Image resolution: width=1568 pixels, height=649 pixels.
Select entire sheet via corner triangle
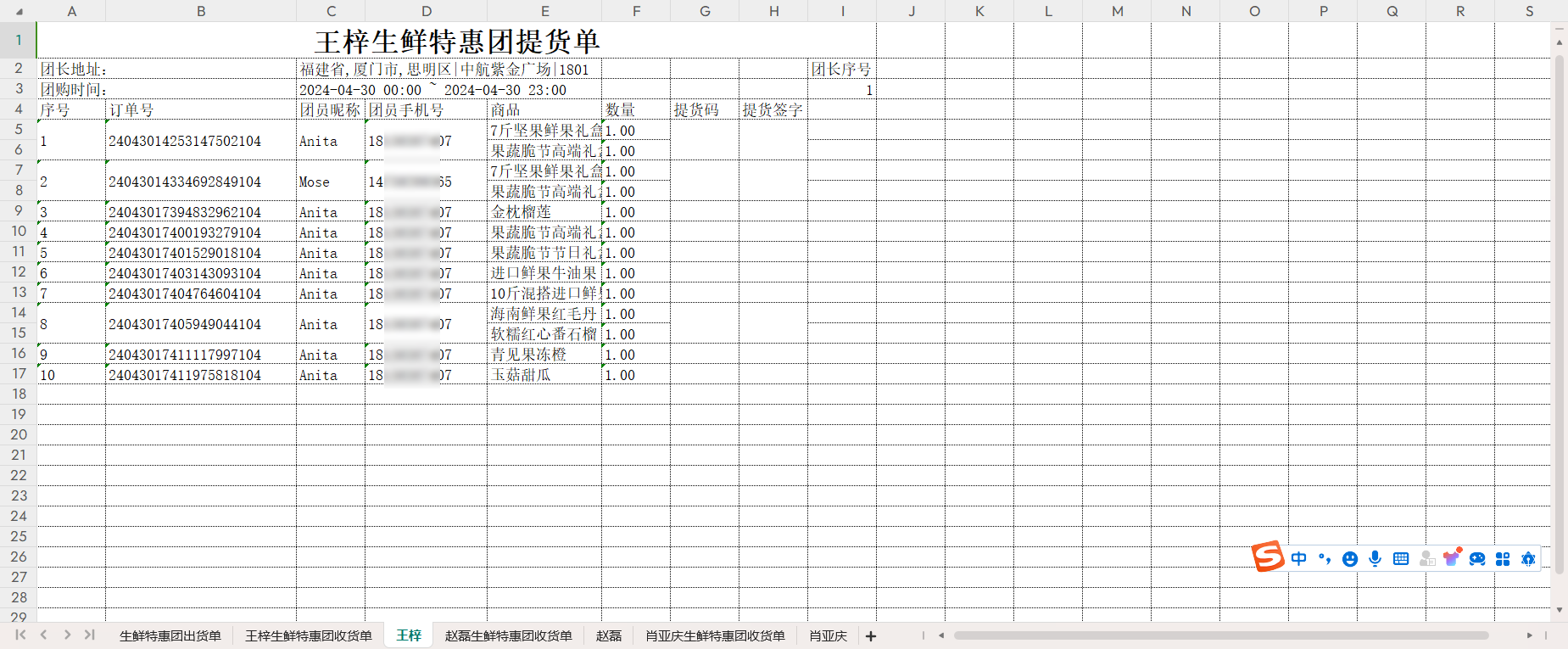pyautogui.click(x=20, y=12)
